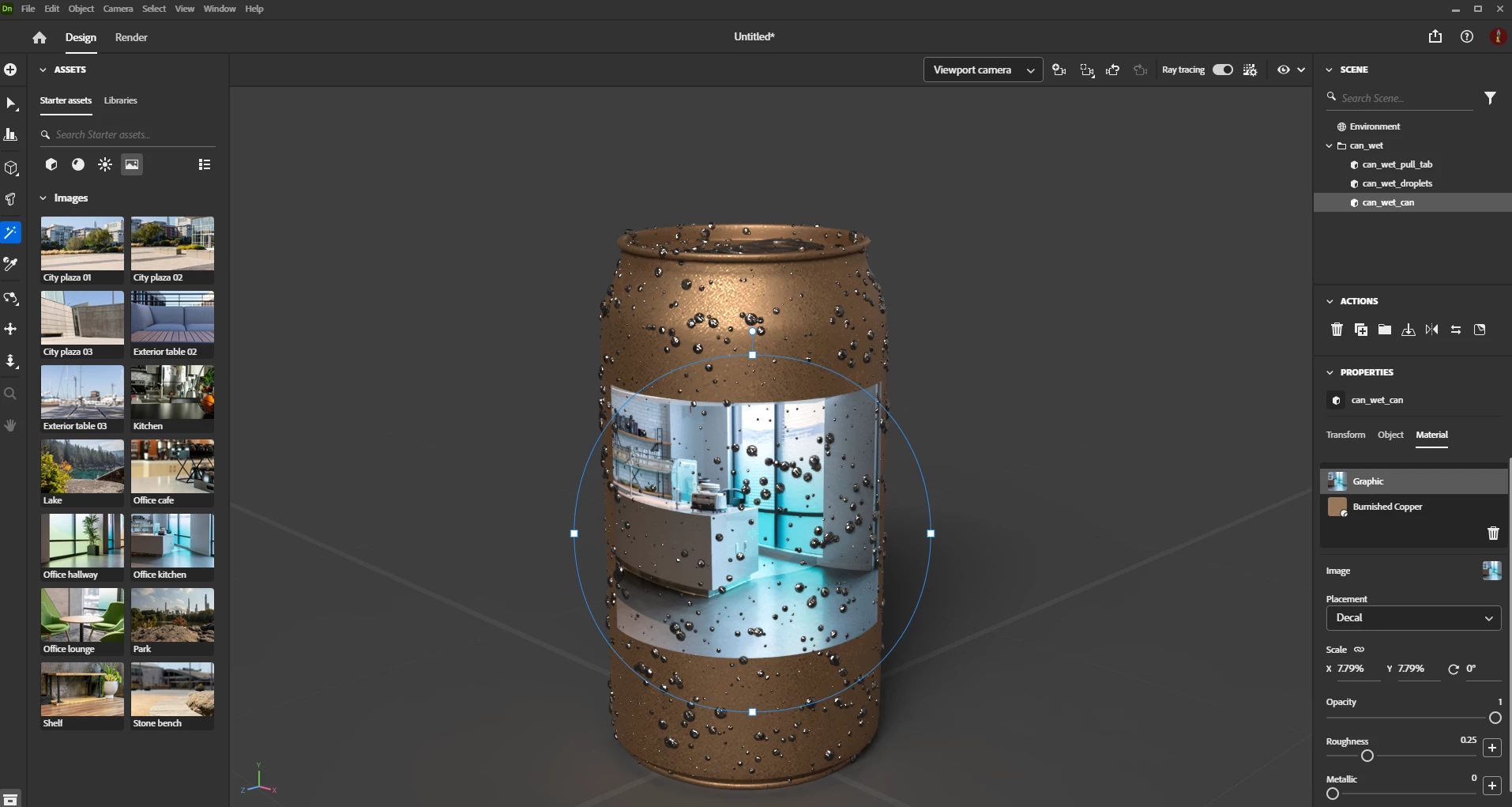Activate the highlighted Magic Wand tool
The width and height of the screenshot is (1512, 807).
point(10,232)
